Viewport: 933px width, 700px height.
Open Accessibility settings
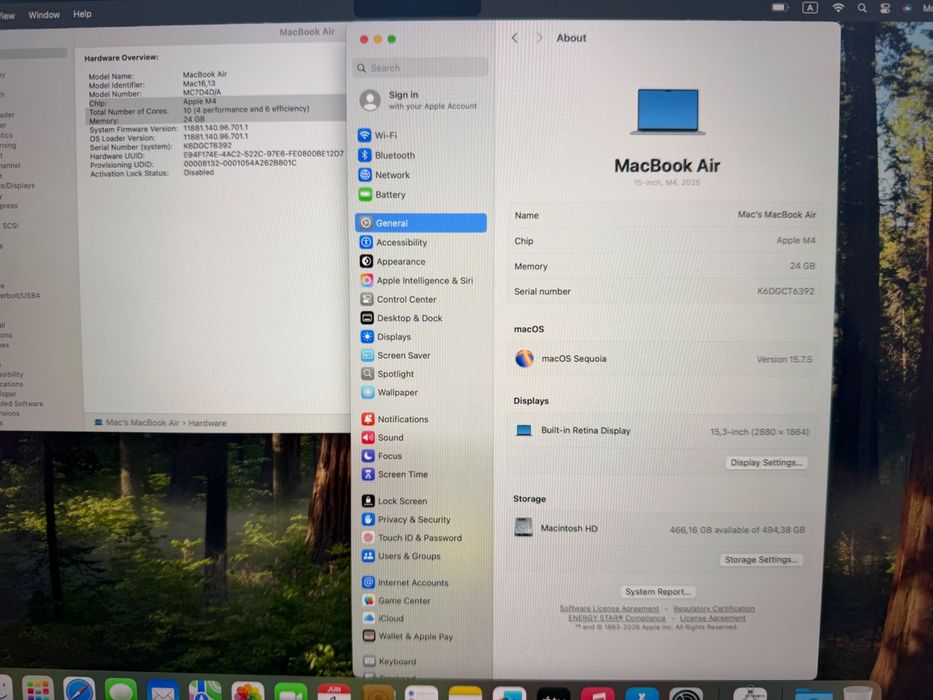[x=393, y=242]
